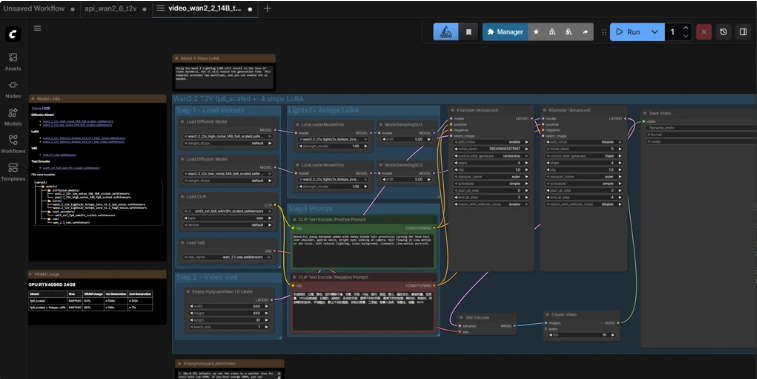Collapse the Load VAE node via its title dot
The width and height of the screenshot is (757, 379).
point(182,243)
